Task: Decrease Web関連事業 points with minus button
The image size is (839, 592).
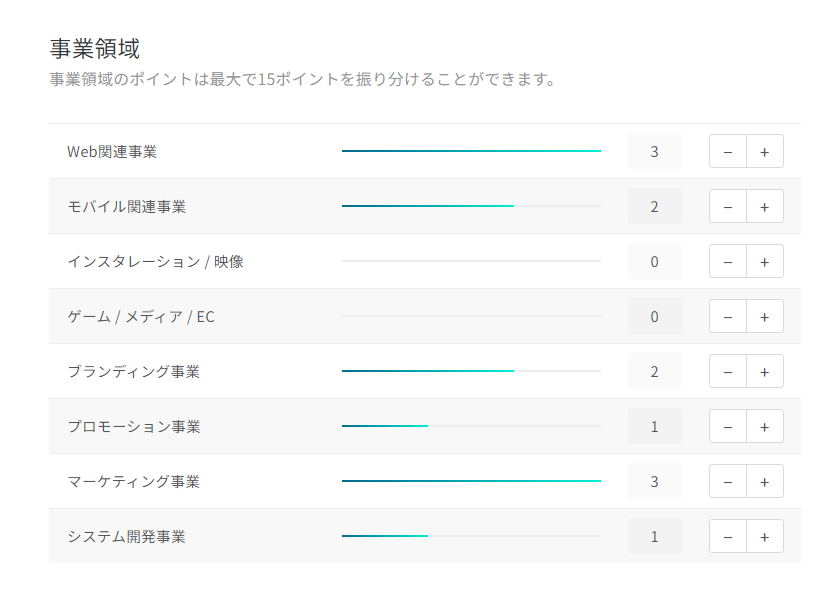Action: 727,151
